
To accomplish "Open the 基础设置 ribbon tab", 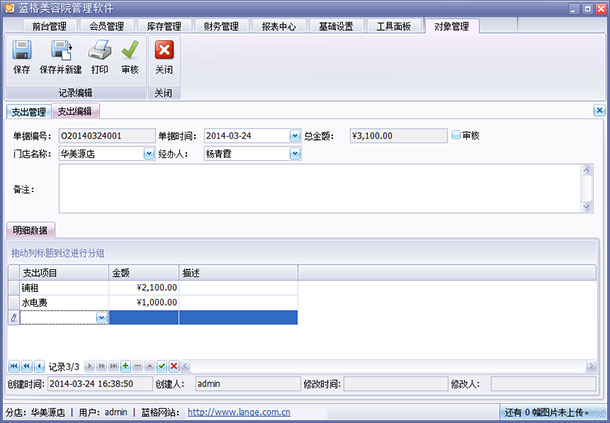I will (x=336, y=26).
